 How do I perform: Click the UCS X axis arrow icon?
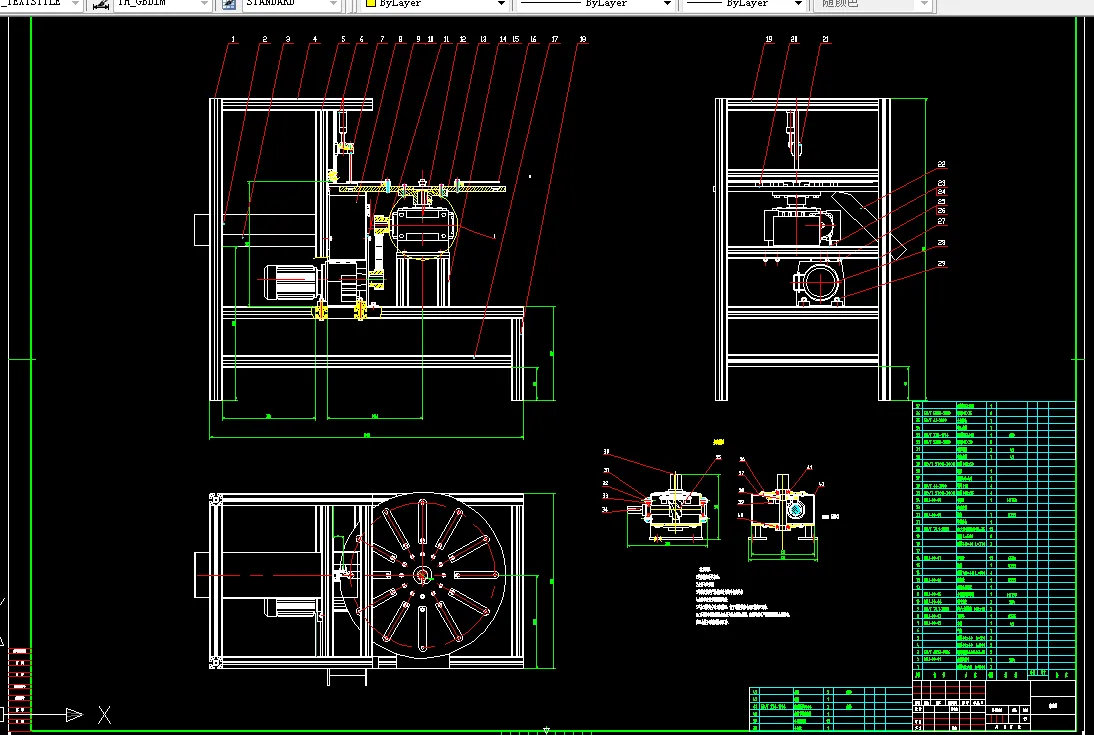pyautogui.click(x=74, y=715)
